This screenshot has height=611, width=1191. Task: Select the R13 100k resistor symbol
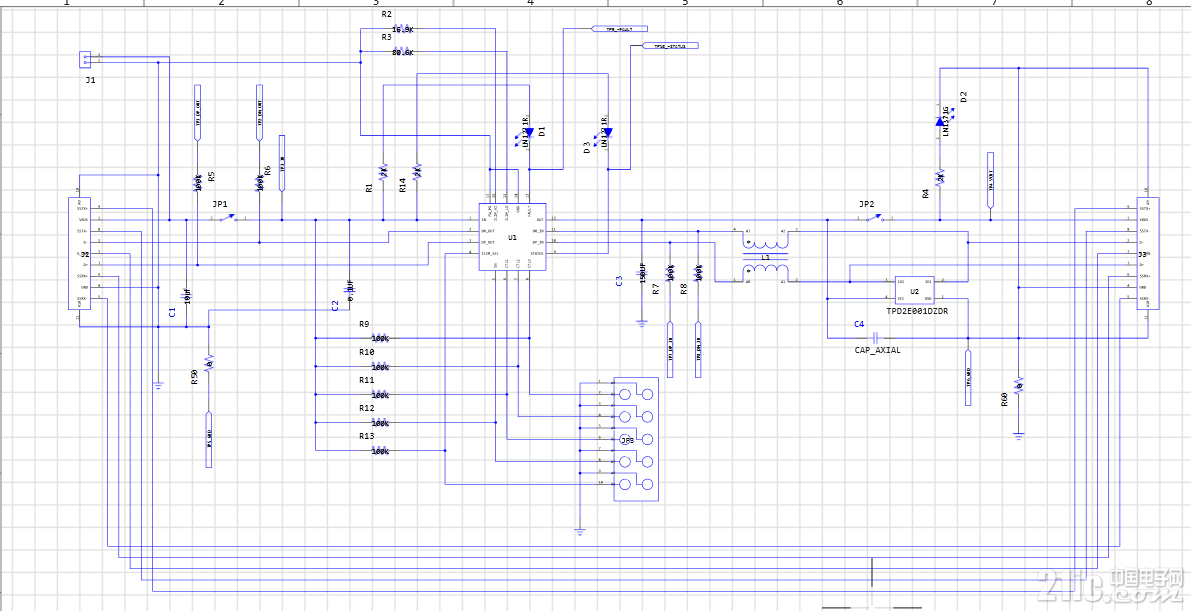(380, 451)
